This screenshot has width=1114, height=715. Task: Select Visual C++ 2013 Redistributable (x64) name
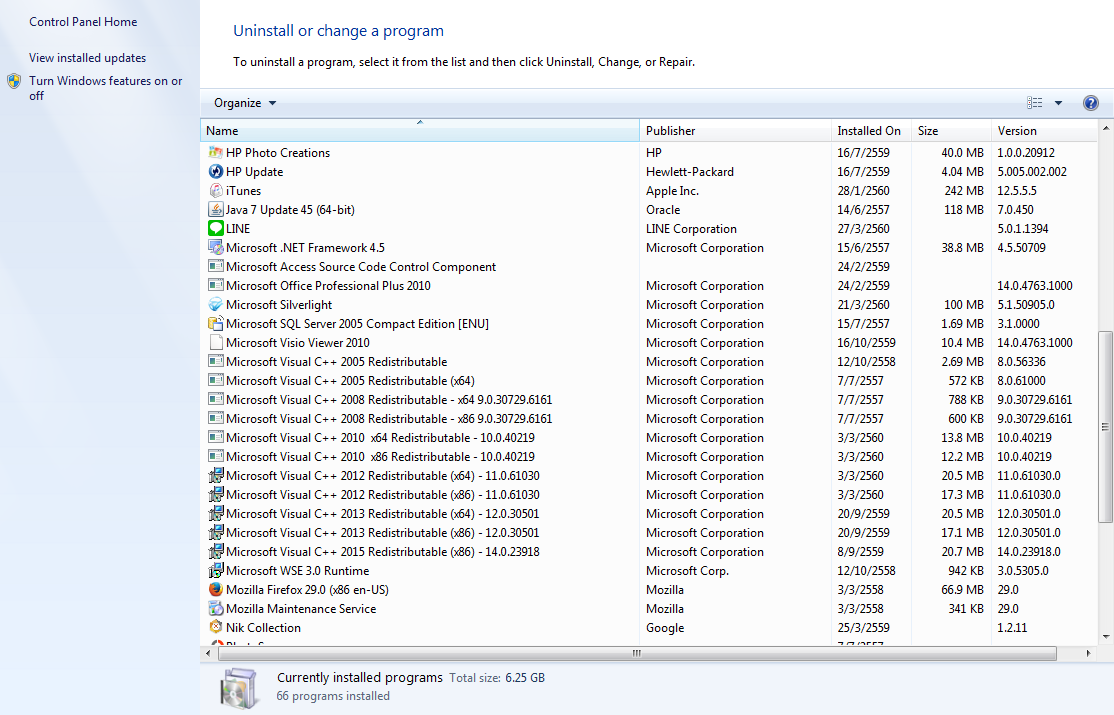383,514
